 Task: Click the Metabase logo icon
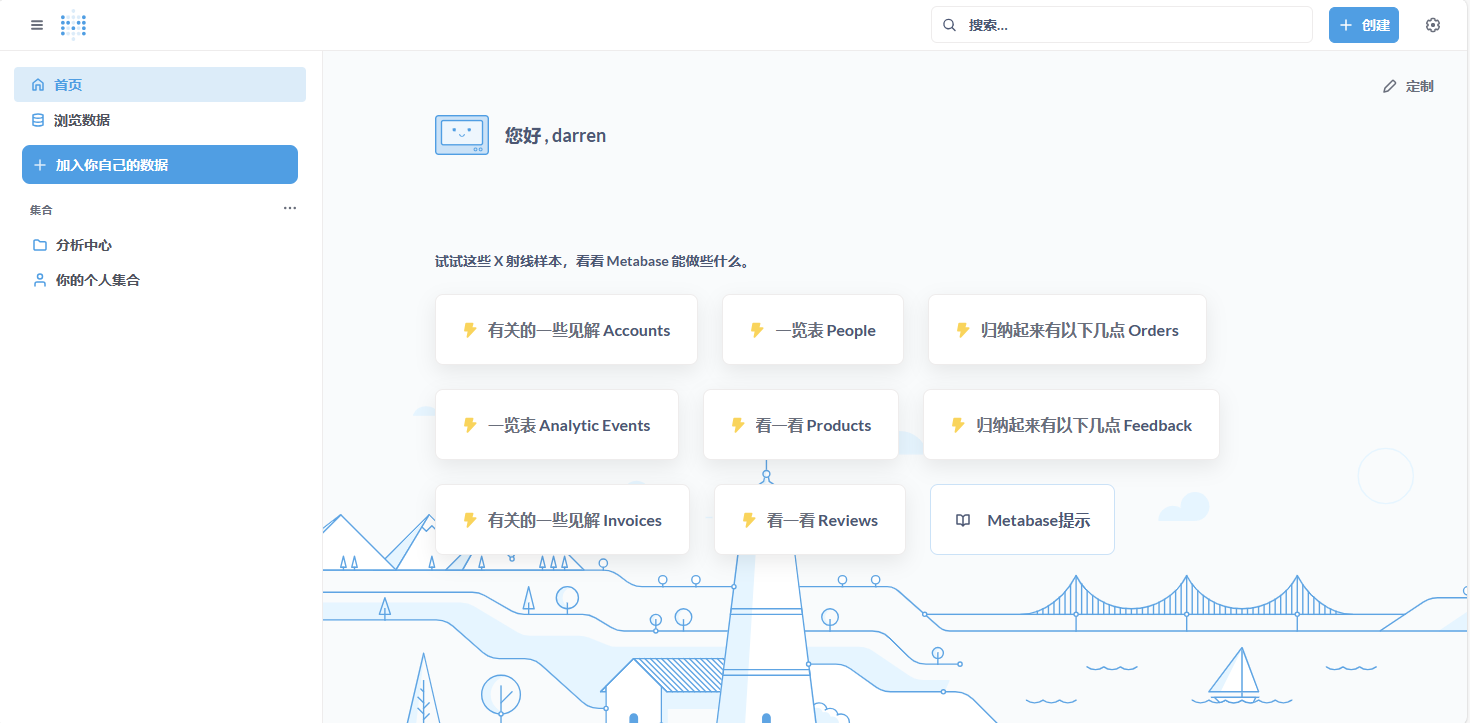coord(73,25)
